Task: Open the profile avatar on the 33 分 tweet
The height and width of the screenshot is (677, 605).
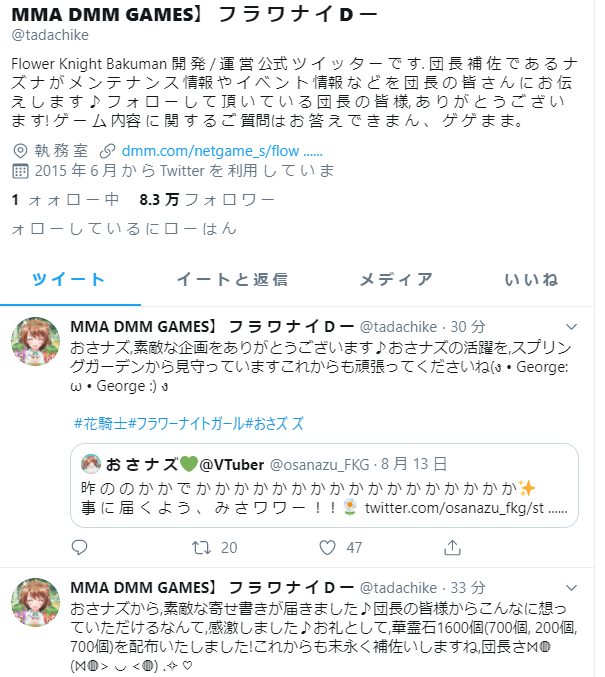Action: (35, 602)
